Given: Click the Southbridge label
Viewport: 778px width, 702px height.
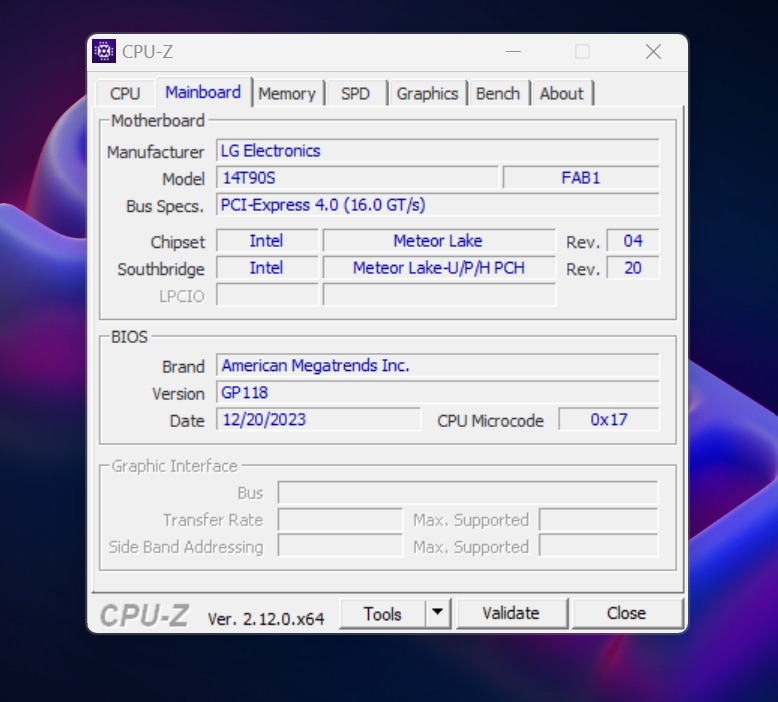Looking at the screenshot, I should 161,269.
